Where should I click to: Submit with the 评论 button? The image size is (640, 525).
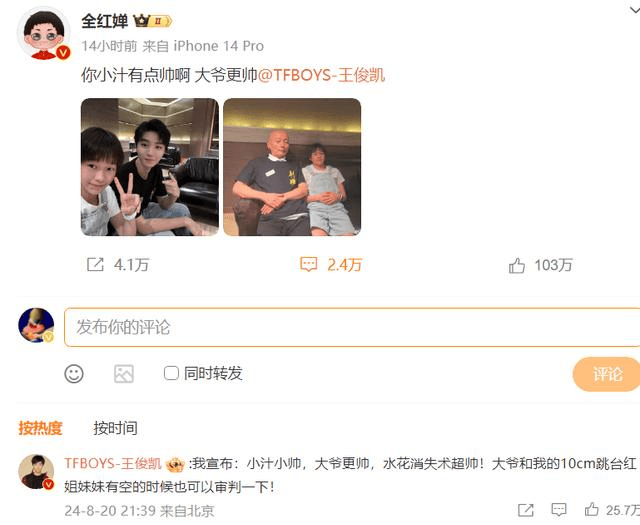click(x=607, y=374)
